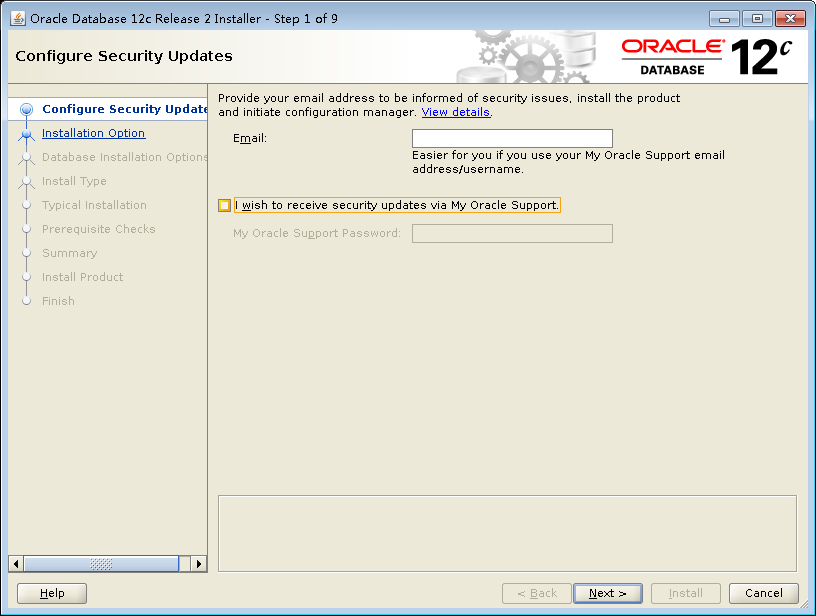Click the Prerequisite Checks step
This screenshot has height=616, width=816.
99,229
